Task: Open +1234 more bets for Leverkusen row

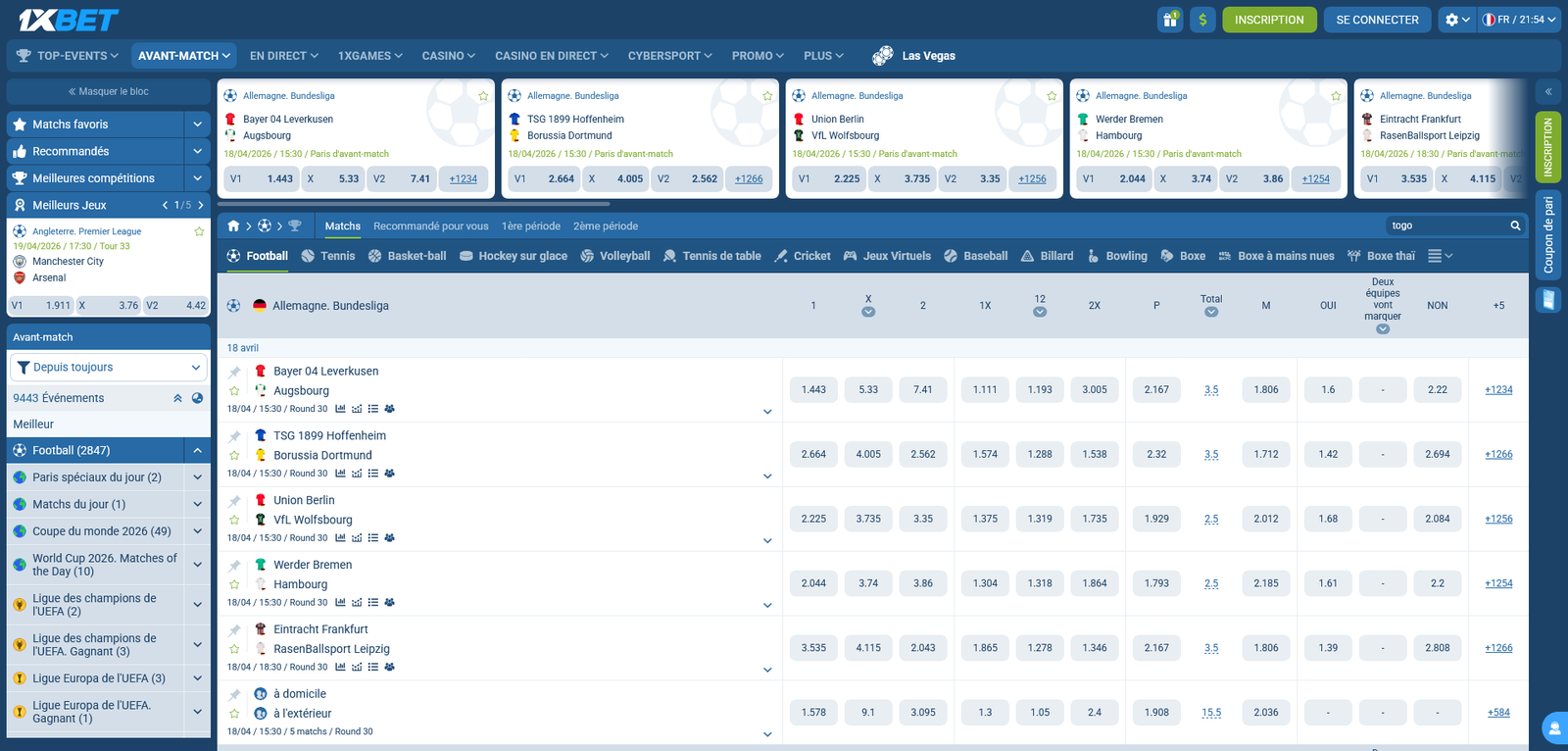Action: click(1498, 390)
